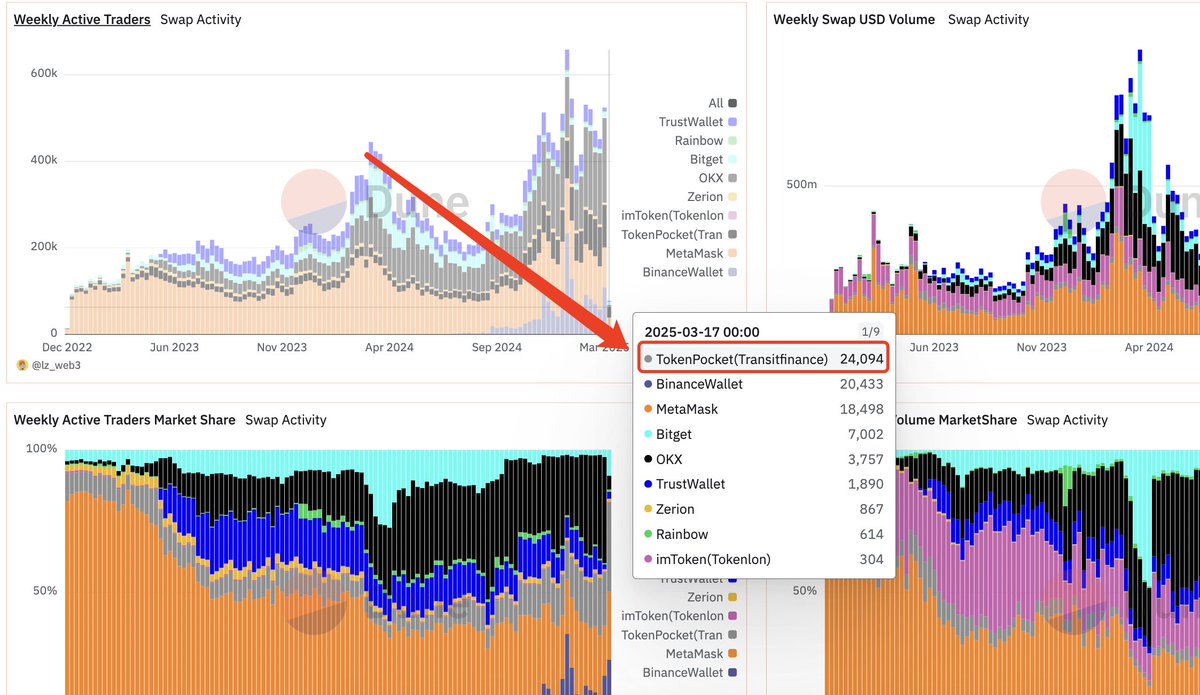Select the MetaMask 18,498 tooltip row

764,409
